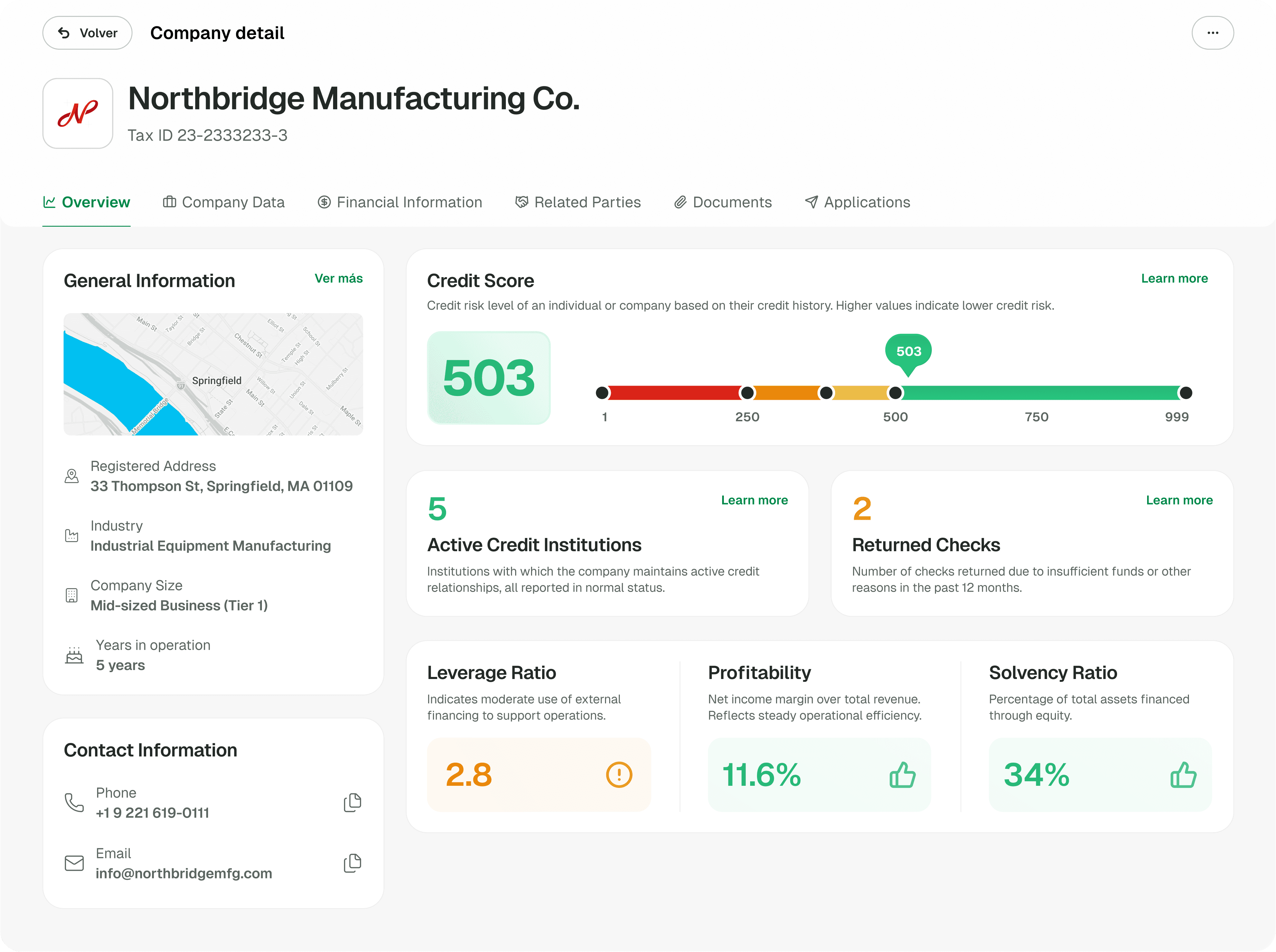The image size is (1276, 952).
Task: Open the Documents tab
Action: [723, 202]
